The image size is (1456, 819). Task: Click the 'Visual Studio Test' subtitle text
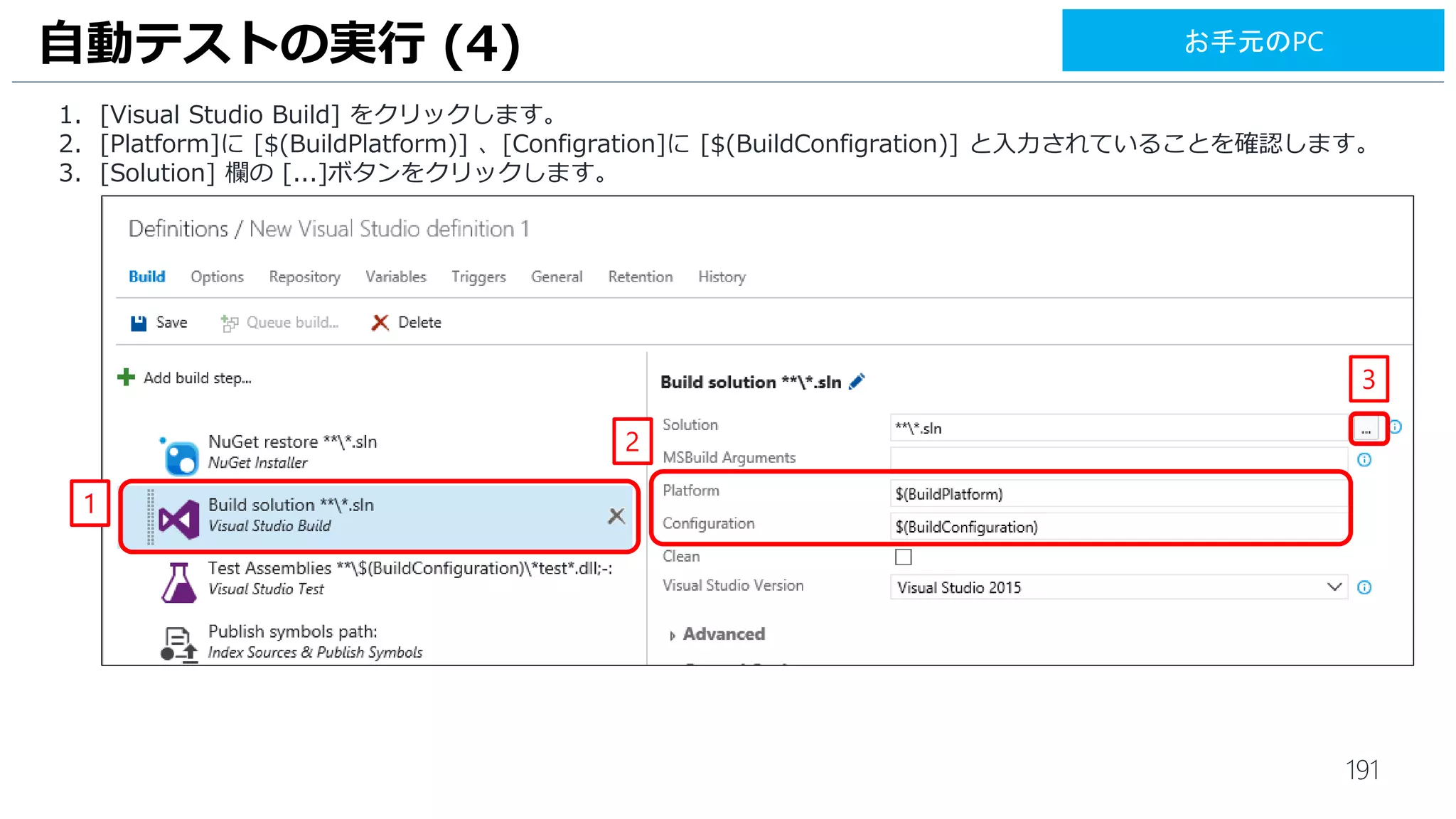[266, 589]
